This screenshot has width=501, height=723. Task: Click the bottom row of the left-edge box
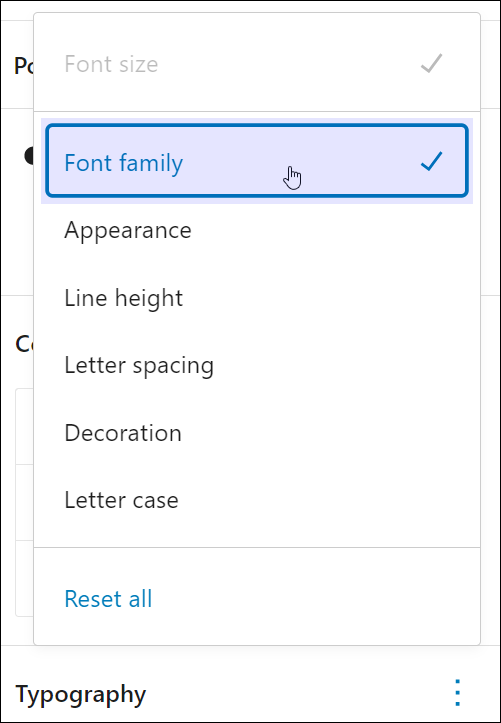click(x=24, y=578)
